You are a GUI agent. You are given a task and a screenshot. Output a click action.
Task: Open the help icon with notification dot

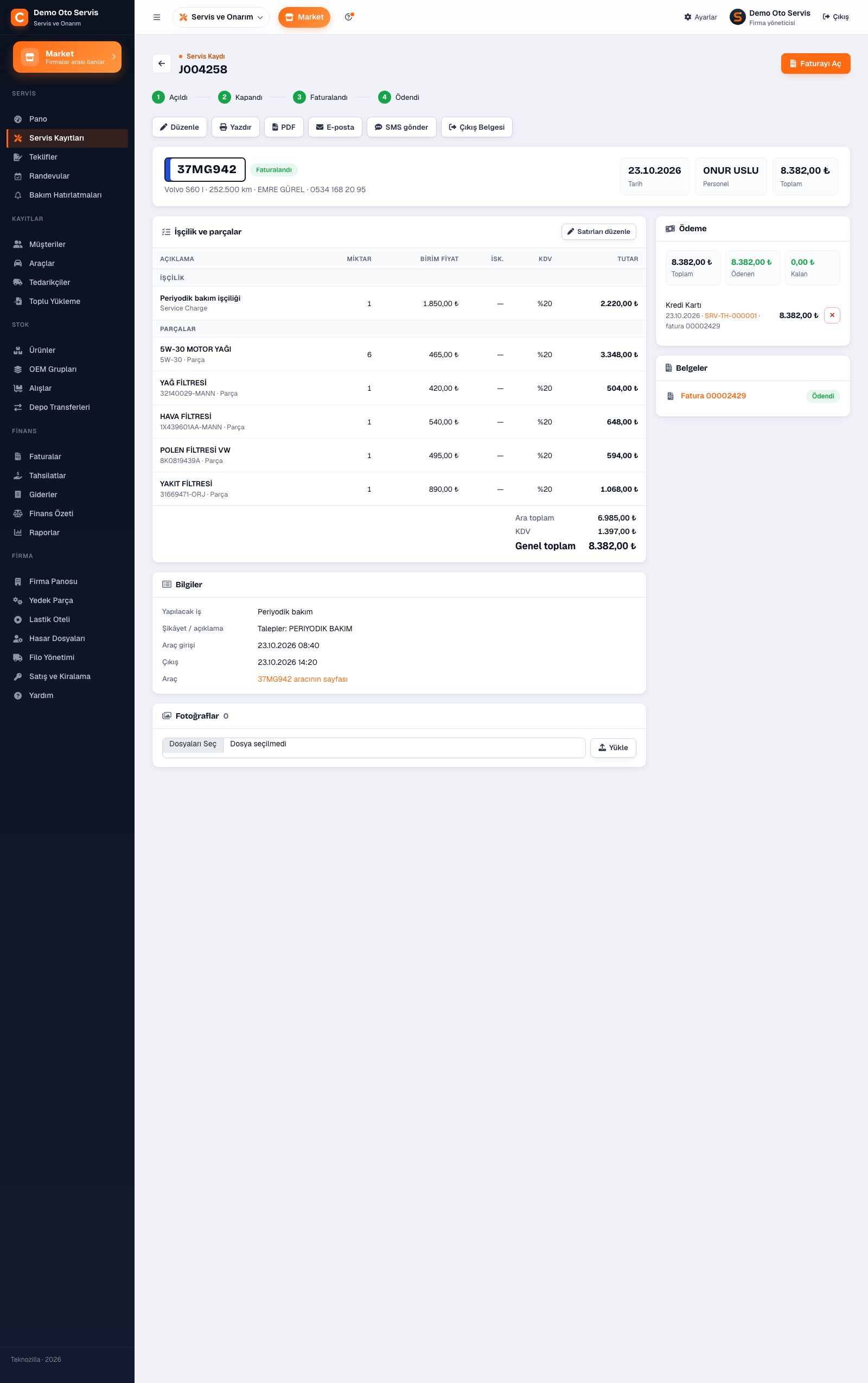(348, 17)
